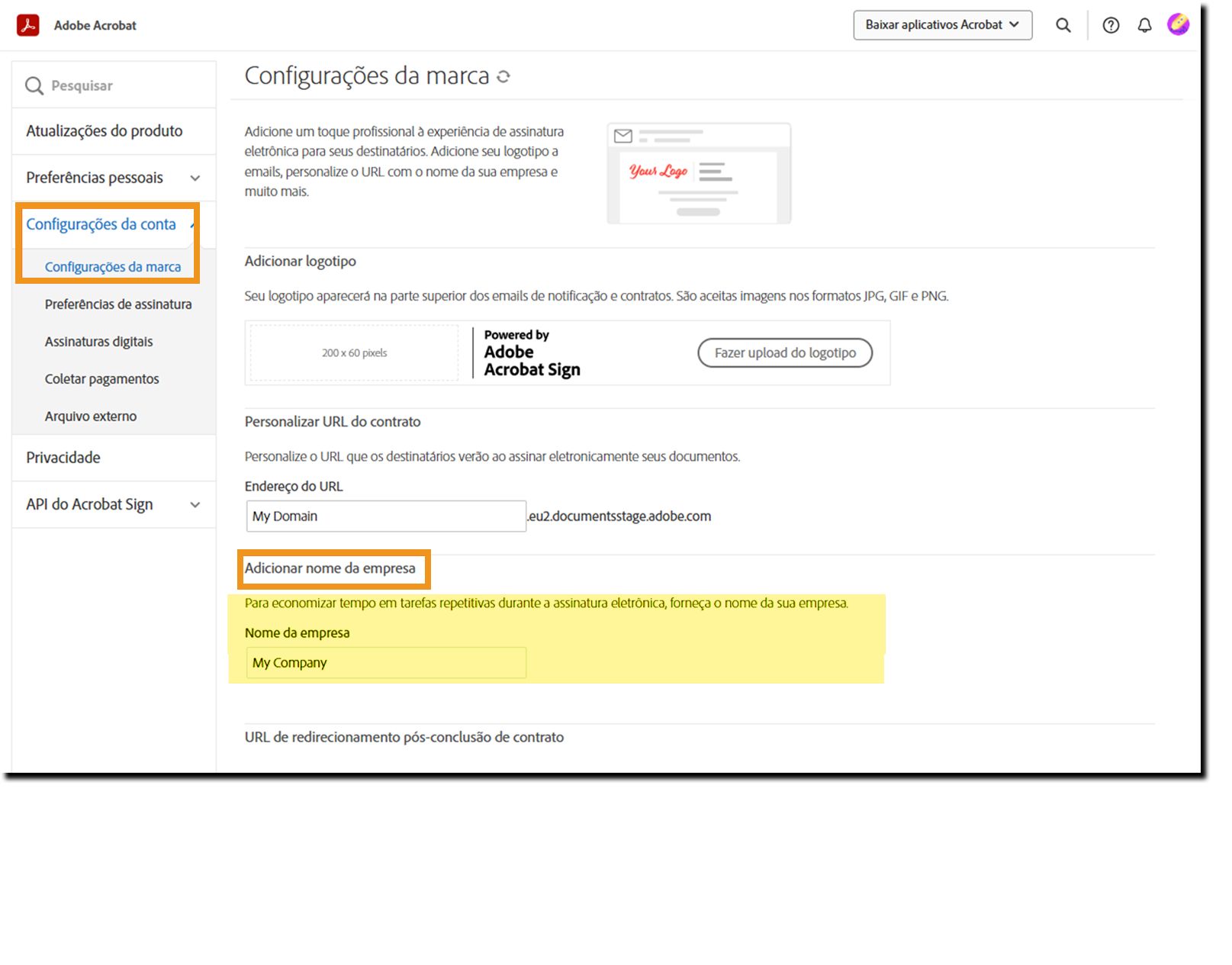
Task: Expand API do Acrobat Sign section
Action: point(114,504)
